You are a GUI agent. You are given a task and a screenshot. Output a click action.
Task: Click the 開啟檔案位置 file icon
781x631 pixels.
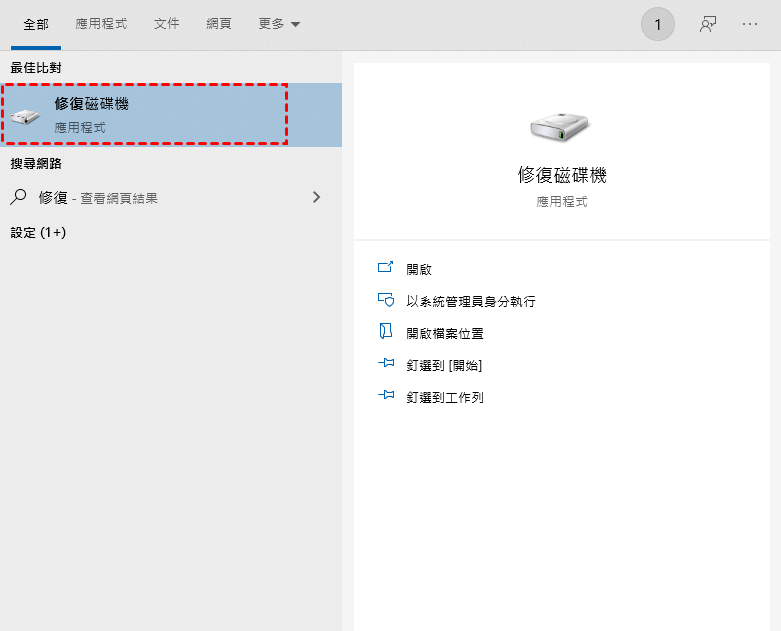tap(386, 332)
